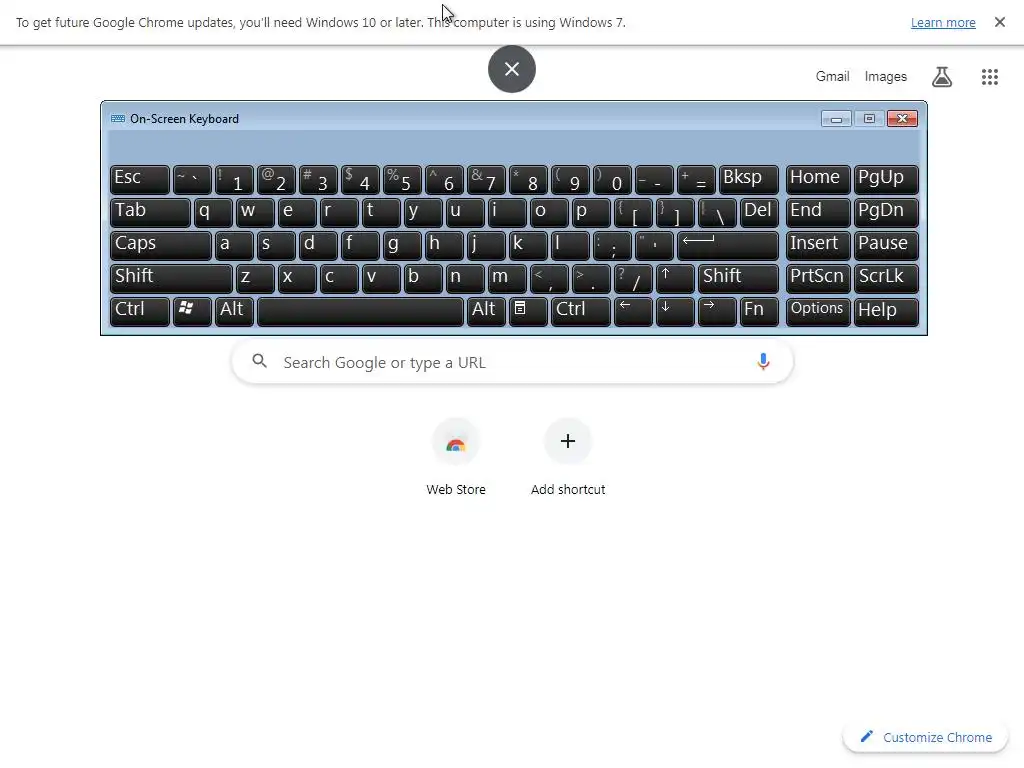1024x768 pixels.
Task: Click the tilde backtick key
Action: (192, 179)
